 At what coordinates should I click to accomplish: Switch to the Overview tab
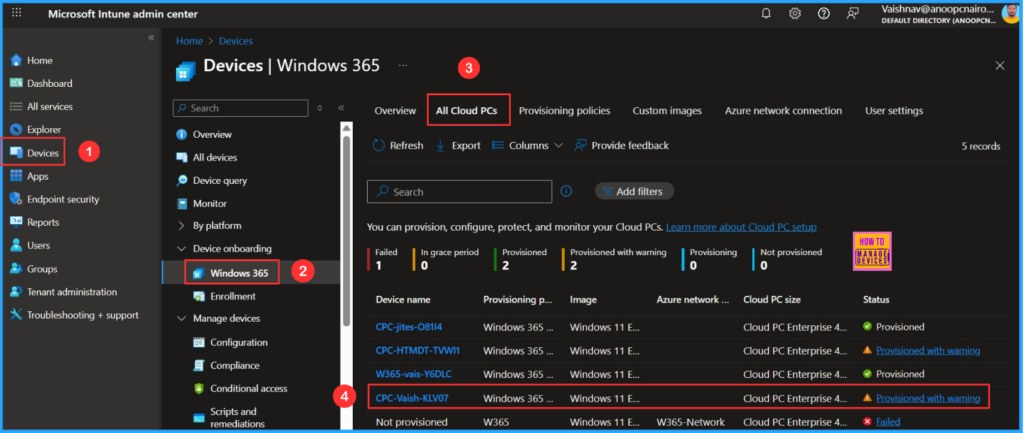pos(395,110)
